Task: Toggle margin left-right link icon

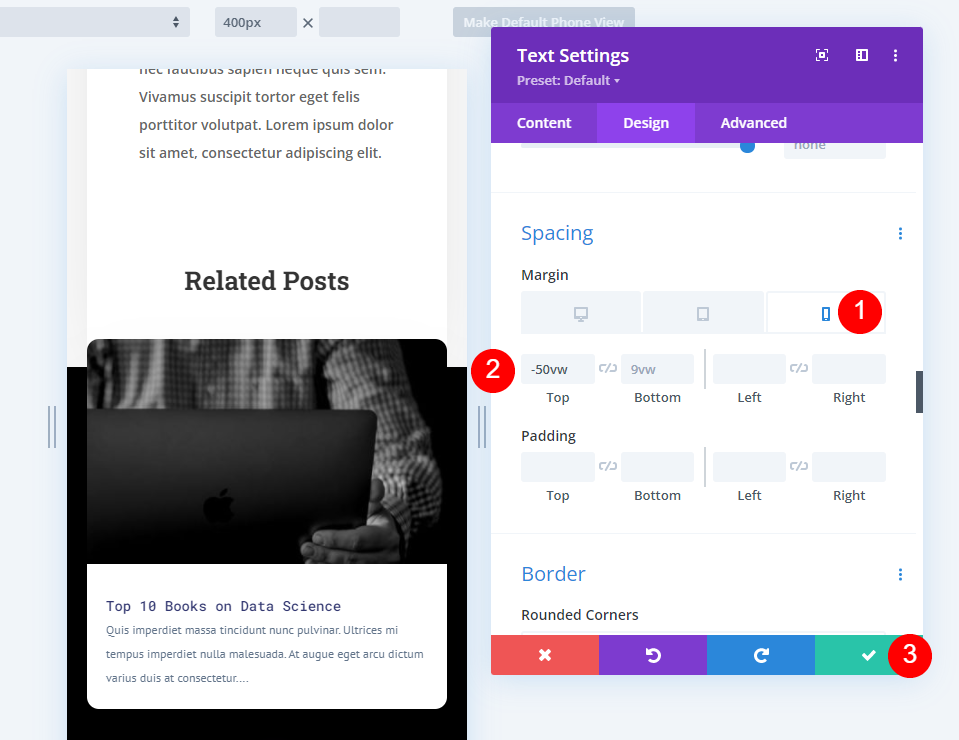Action: pos(799,368)
